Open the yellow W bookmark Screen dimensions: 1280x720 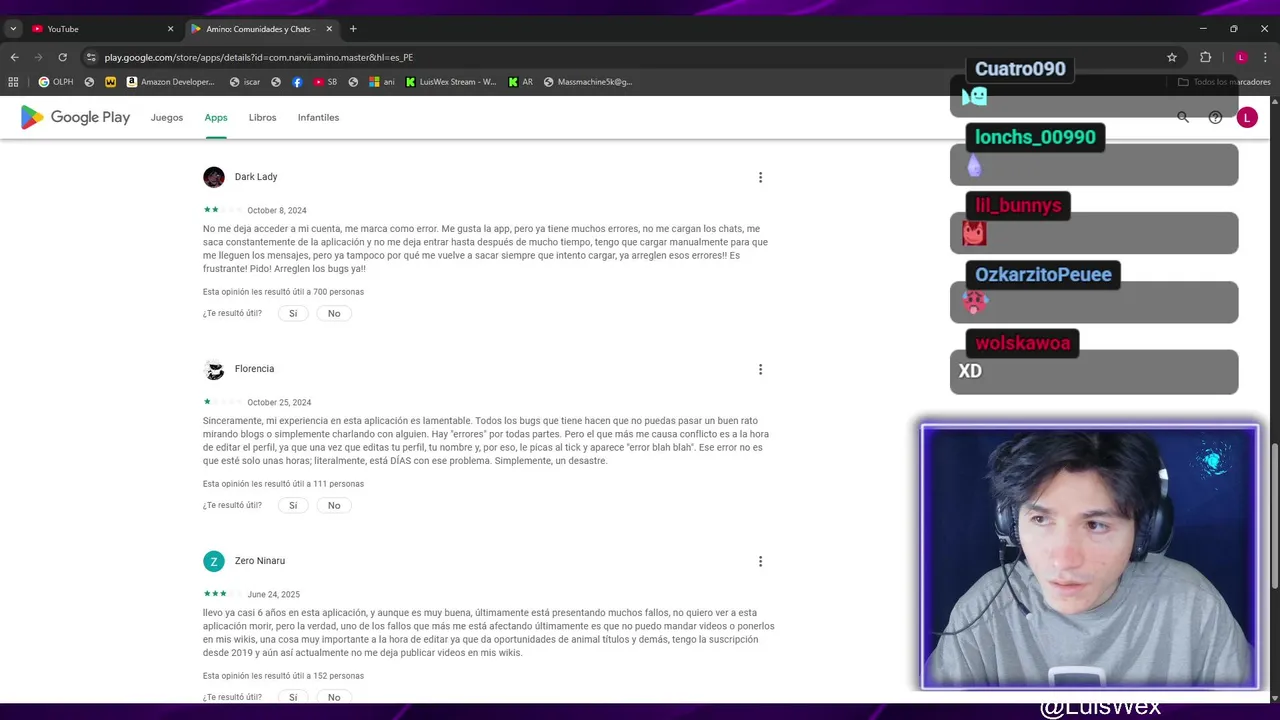coord(110,82)
